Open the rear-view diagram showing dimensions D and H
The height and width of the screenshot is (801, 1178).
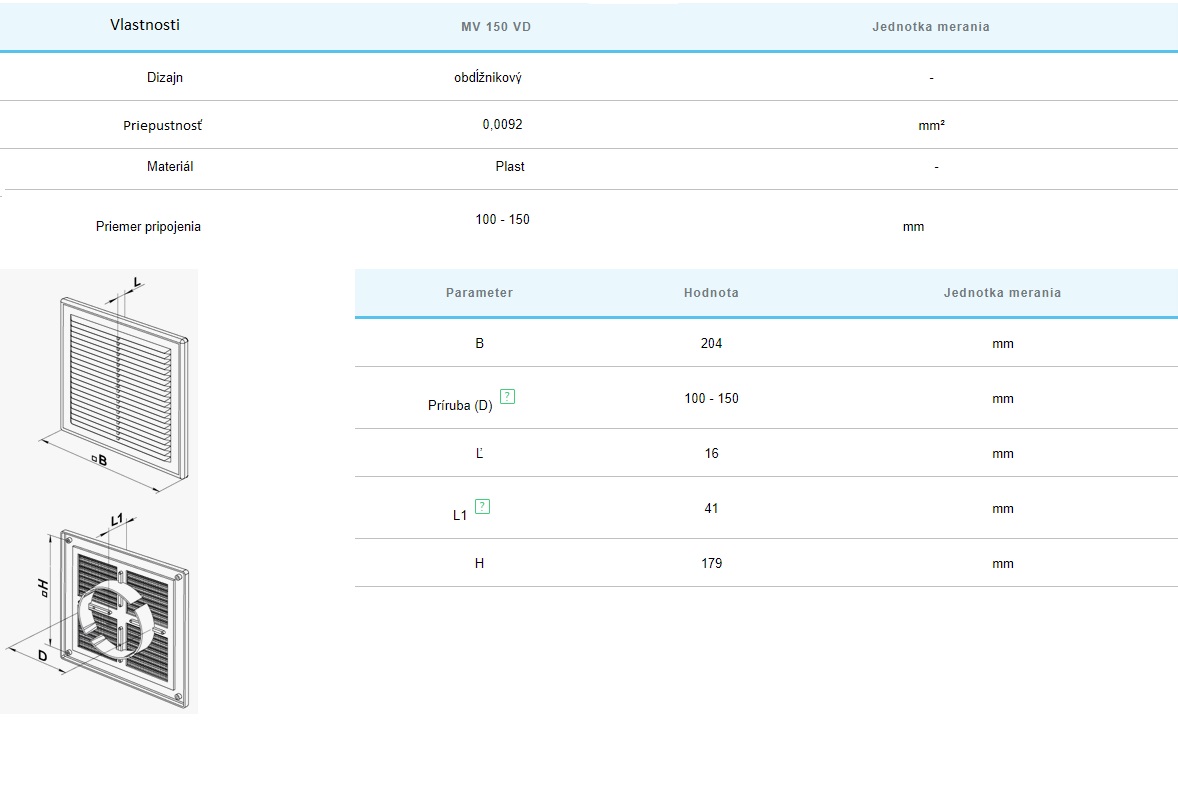(102, 610)
